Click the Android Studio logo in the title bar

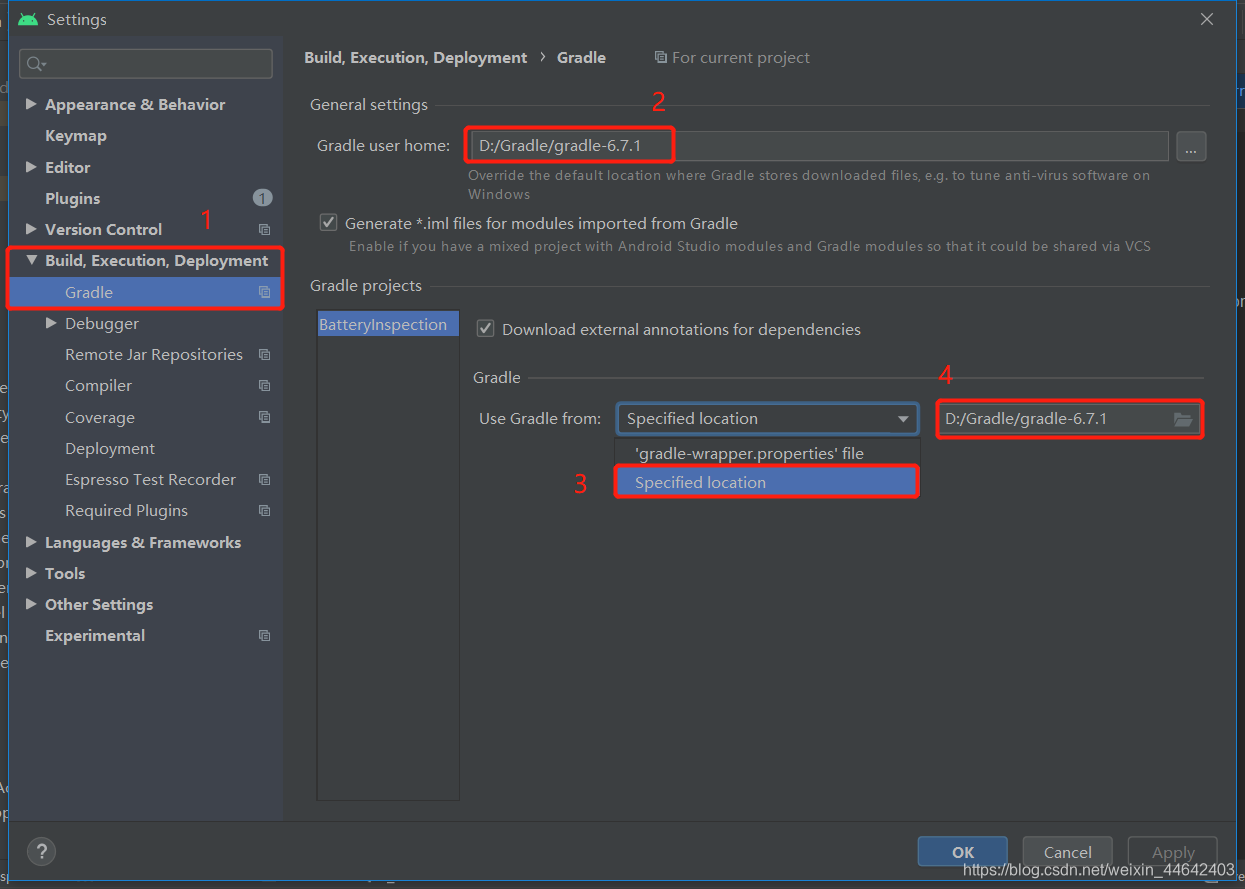click(x=28, y=19)
